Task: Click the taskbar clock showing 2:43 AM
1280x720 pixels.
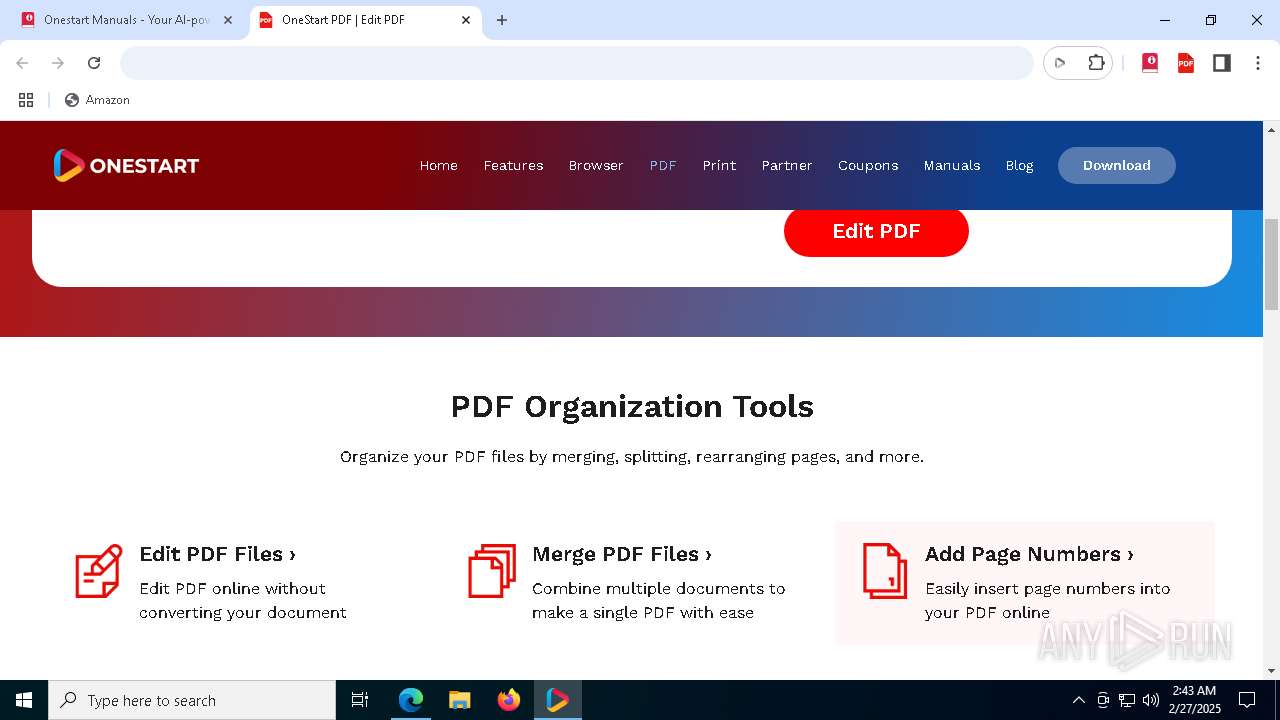Action: point(1194,700)
